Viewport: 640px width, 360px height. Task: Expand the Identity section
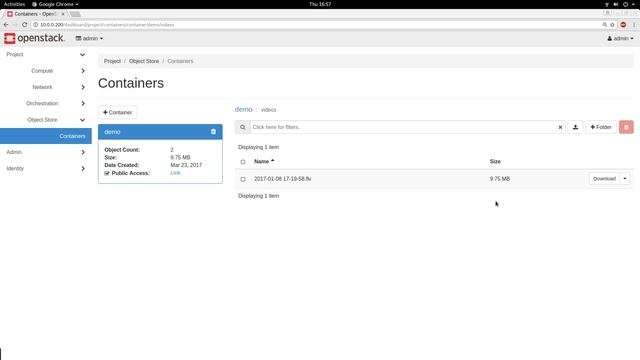(x=46, y=168)
